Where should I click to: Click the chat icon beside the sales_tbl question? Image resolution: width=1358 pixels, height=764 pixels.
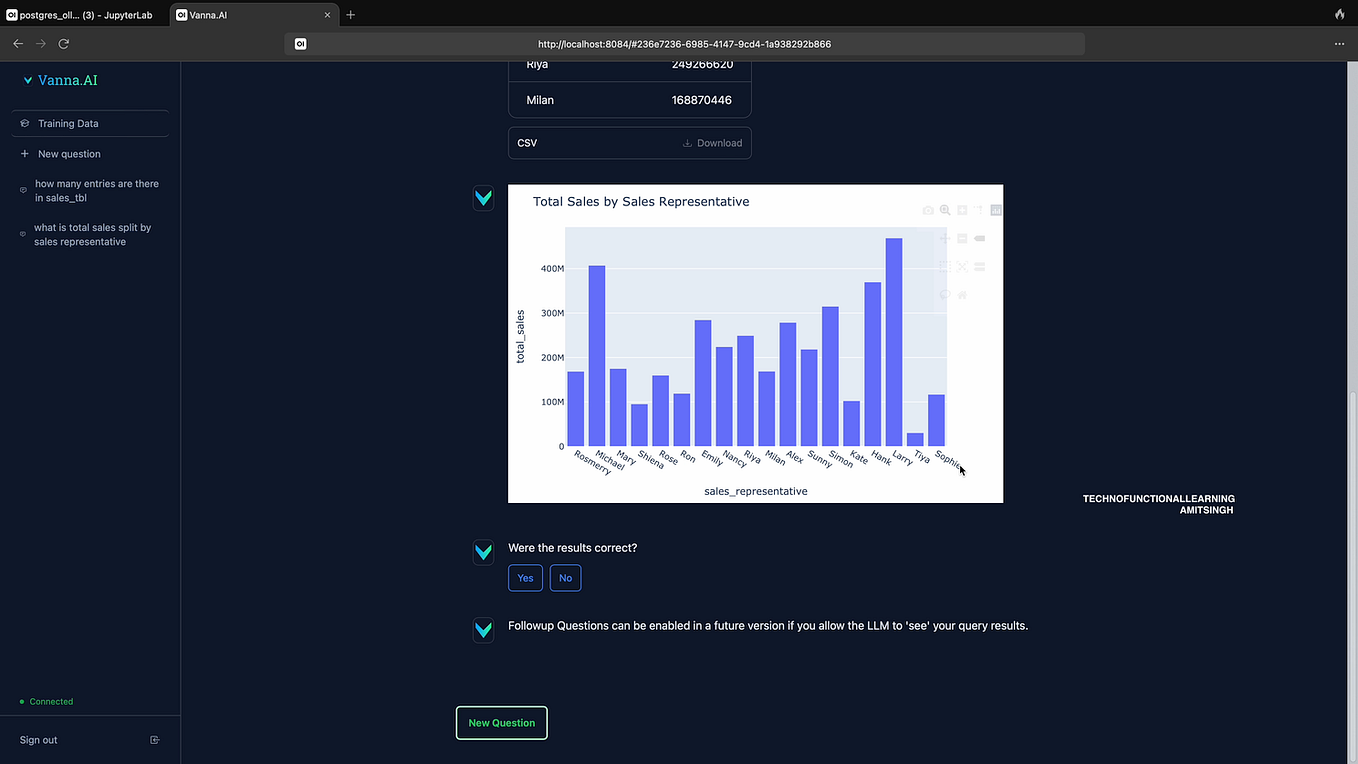coord(22,190)
